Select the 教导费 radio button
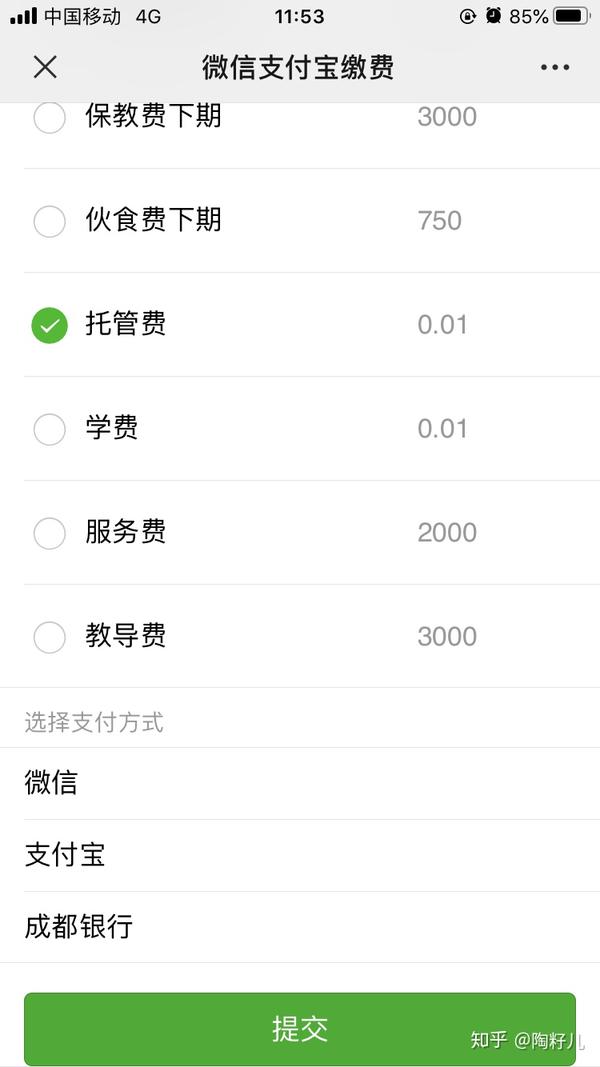600x1067 pixels. [49, 637]
